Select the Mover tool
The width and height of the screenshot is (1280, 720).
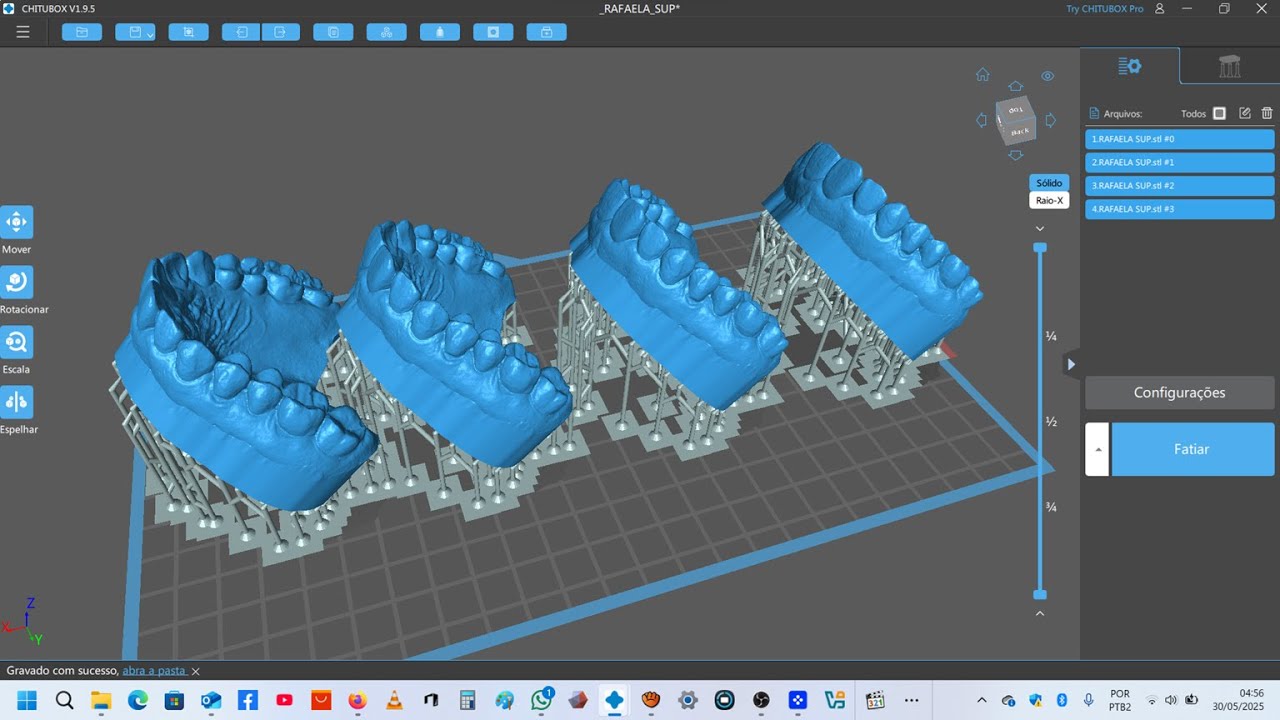pyautogui.click(x=17, y=222)
